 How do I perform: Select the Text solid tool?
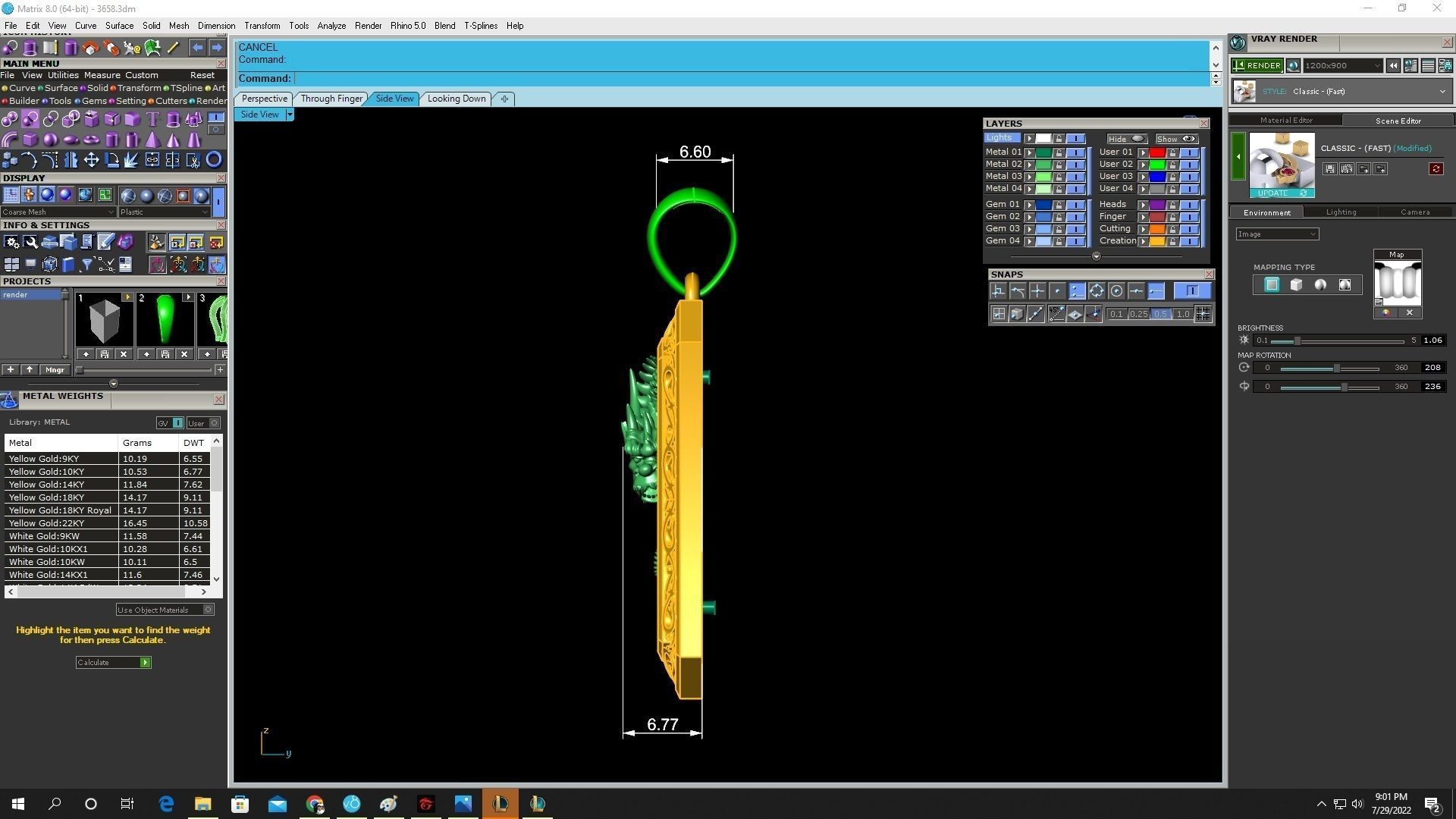(x=152, y=119)
